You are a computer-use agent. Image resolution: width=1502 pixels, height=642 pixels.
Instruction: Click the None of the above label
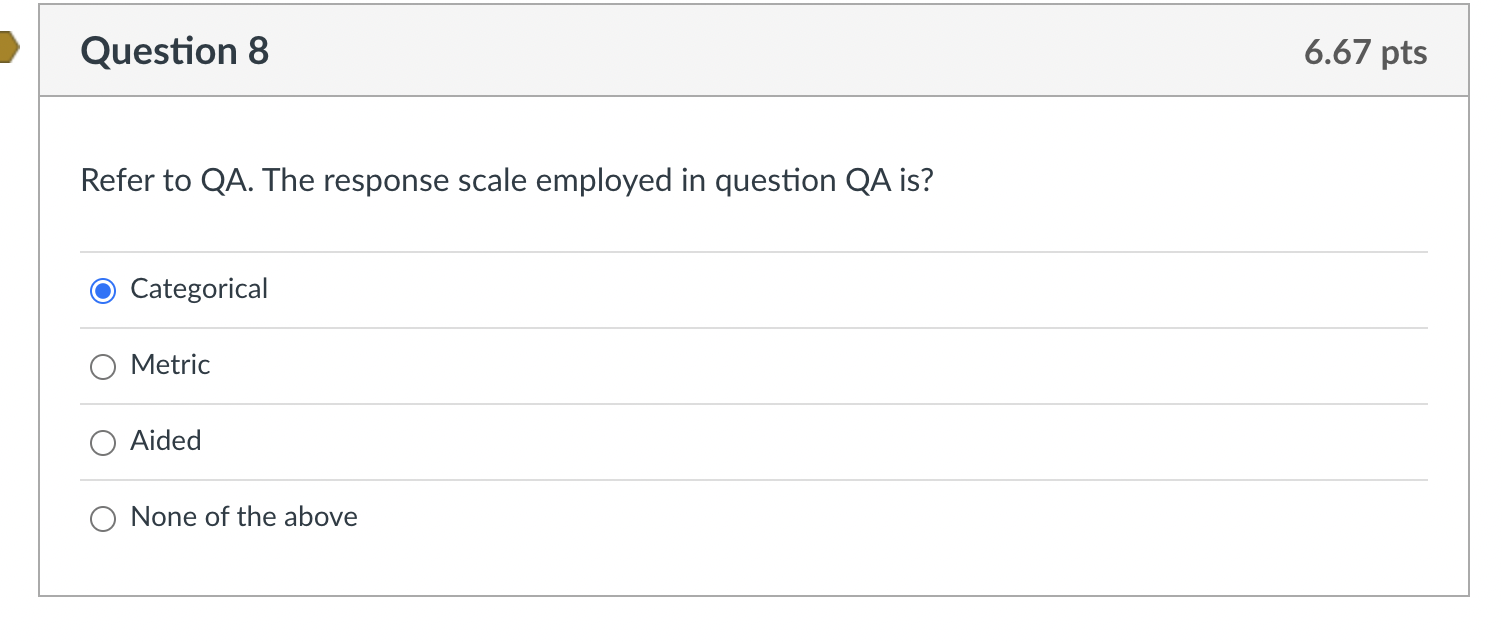[x=244, y=517]
